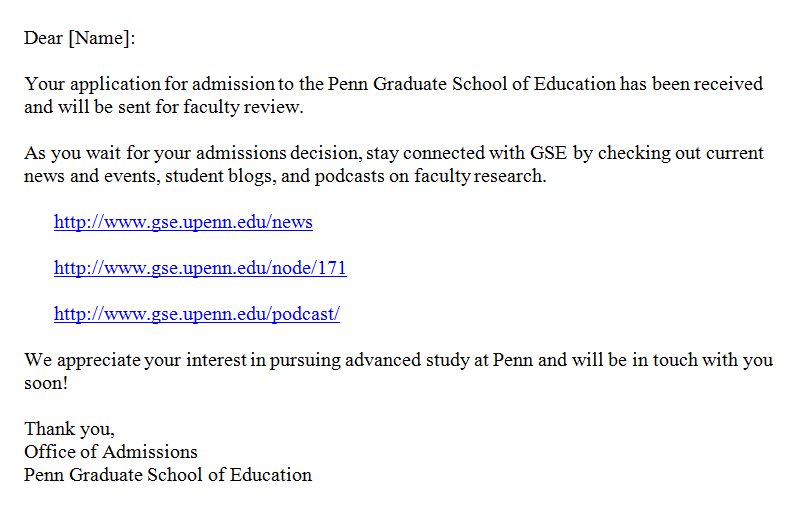Click 'Penn Graduate School of Education' in first paragraph
Viewport: 805px width, 517px height.
point(471,84)
